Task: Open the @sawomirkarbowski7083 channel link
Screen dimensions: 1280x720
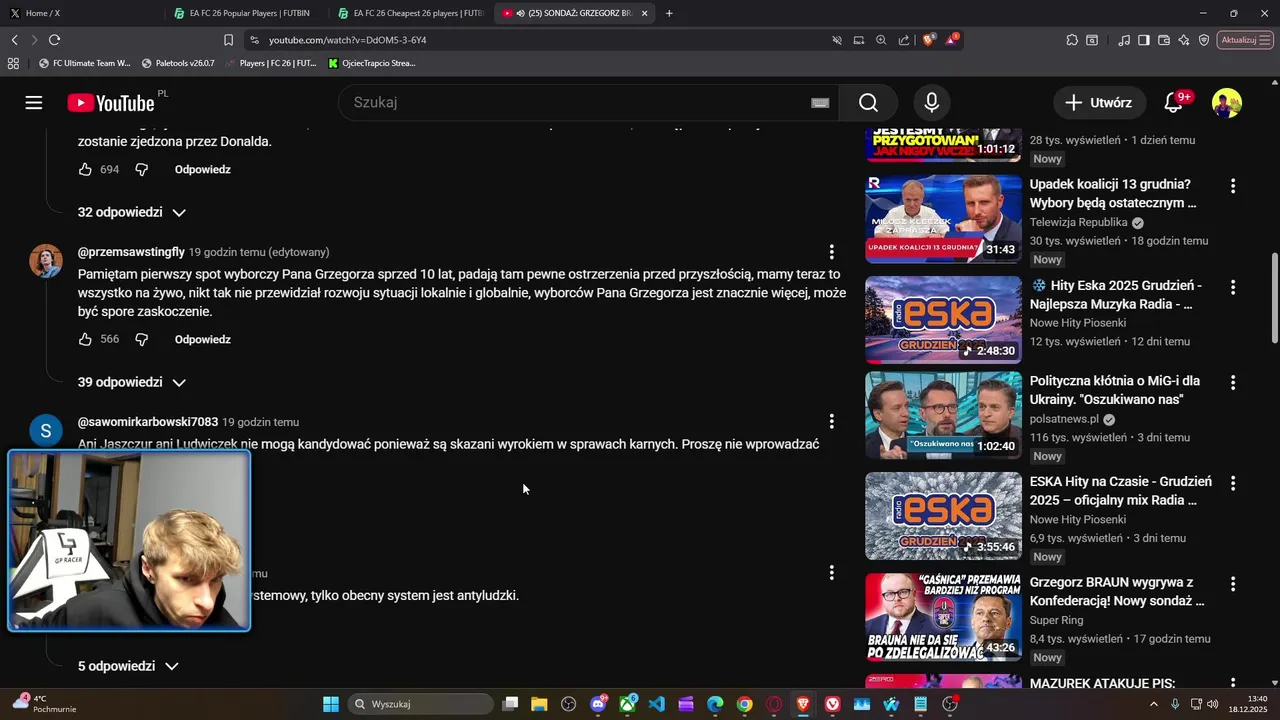Action: 148,422
